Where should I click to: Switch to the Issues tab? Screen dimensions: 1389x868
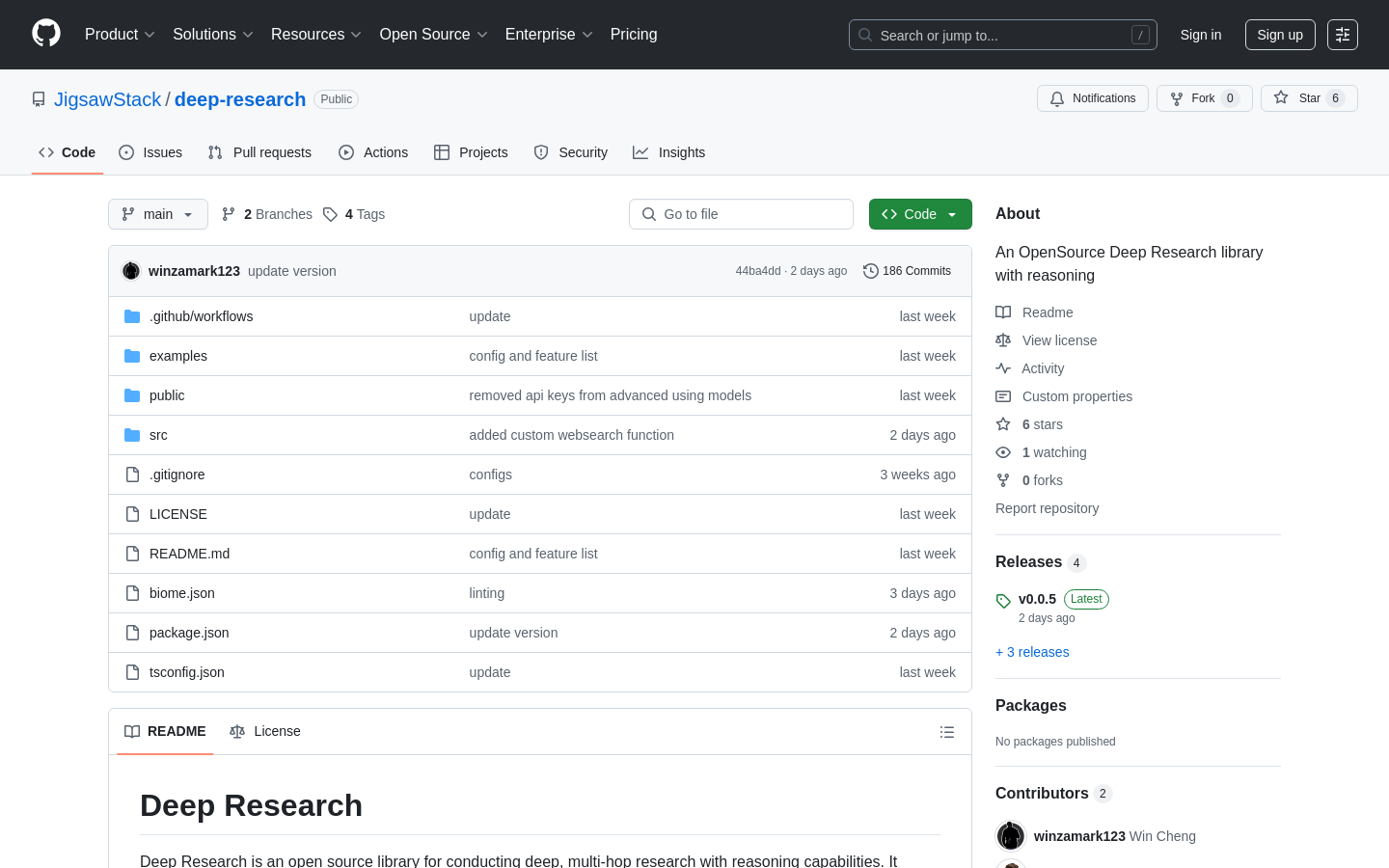click(x=150, y=152)
